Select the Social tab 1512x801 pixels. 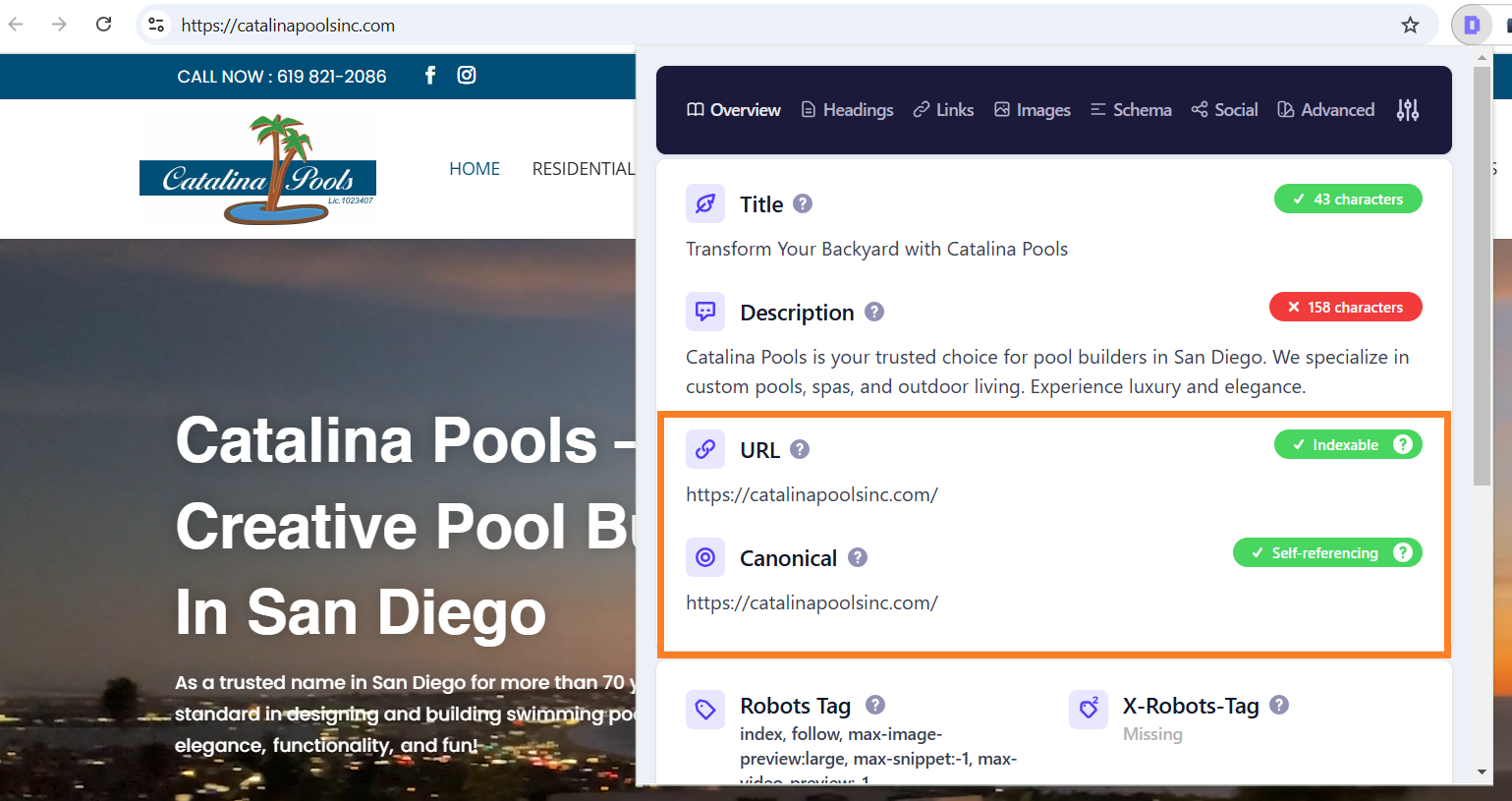pos(1224,110)
